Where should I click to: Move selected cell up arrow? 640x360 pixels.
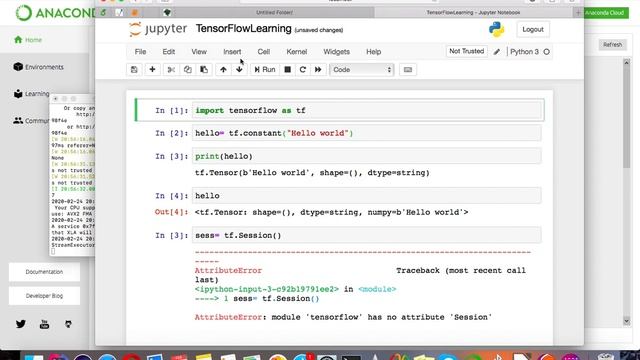click(223, 70)
